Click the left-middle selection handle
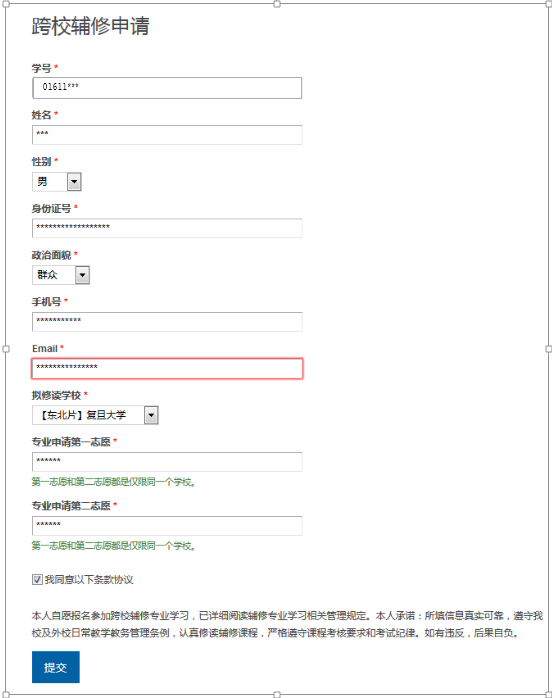The image size is (552, 698). [6, 349]
